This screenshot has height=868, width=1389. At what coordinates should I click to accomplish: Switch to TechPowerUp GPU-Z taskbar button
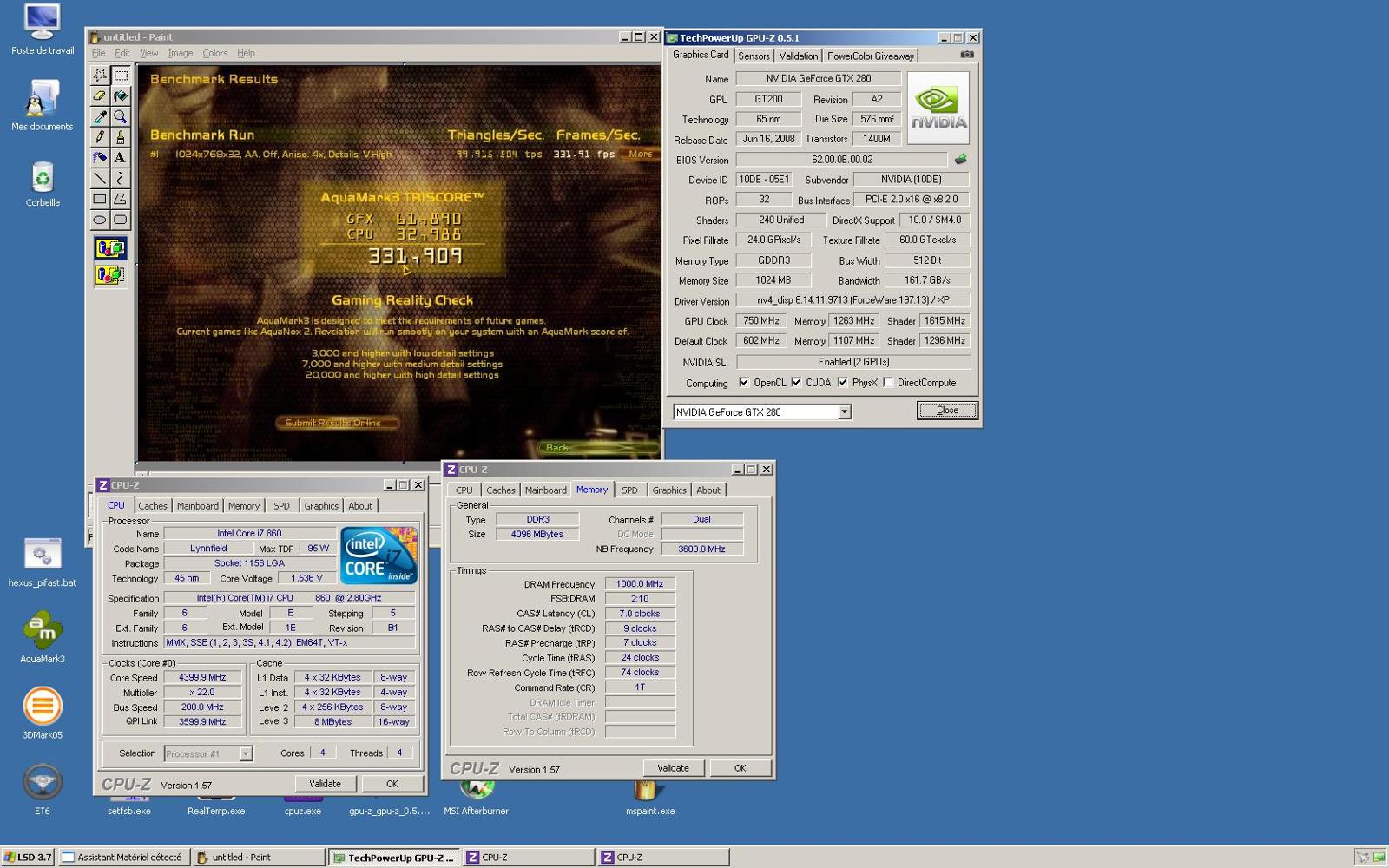393,858
